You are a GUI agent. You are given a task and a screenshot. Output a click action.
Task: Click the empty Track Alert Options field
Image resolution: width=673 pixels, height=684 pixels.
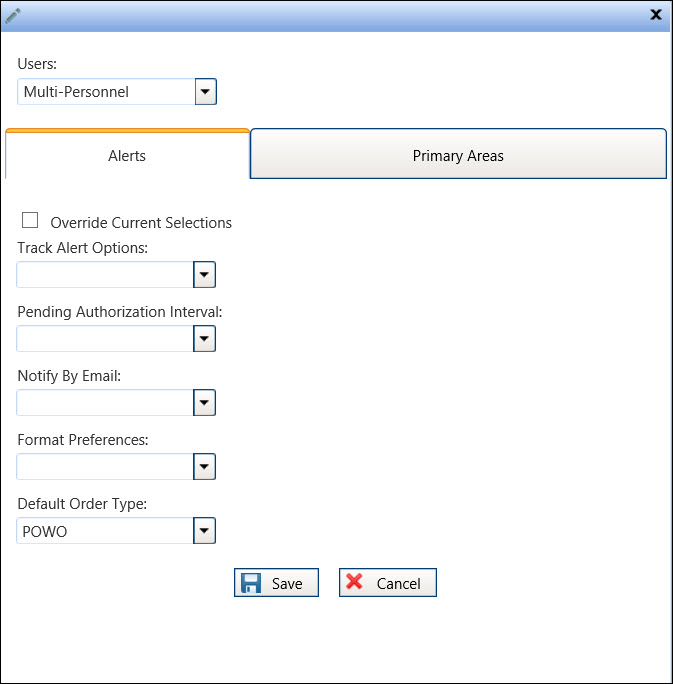tap(105, 275)
